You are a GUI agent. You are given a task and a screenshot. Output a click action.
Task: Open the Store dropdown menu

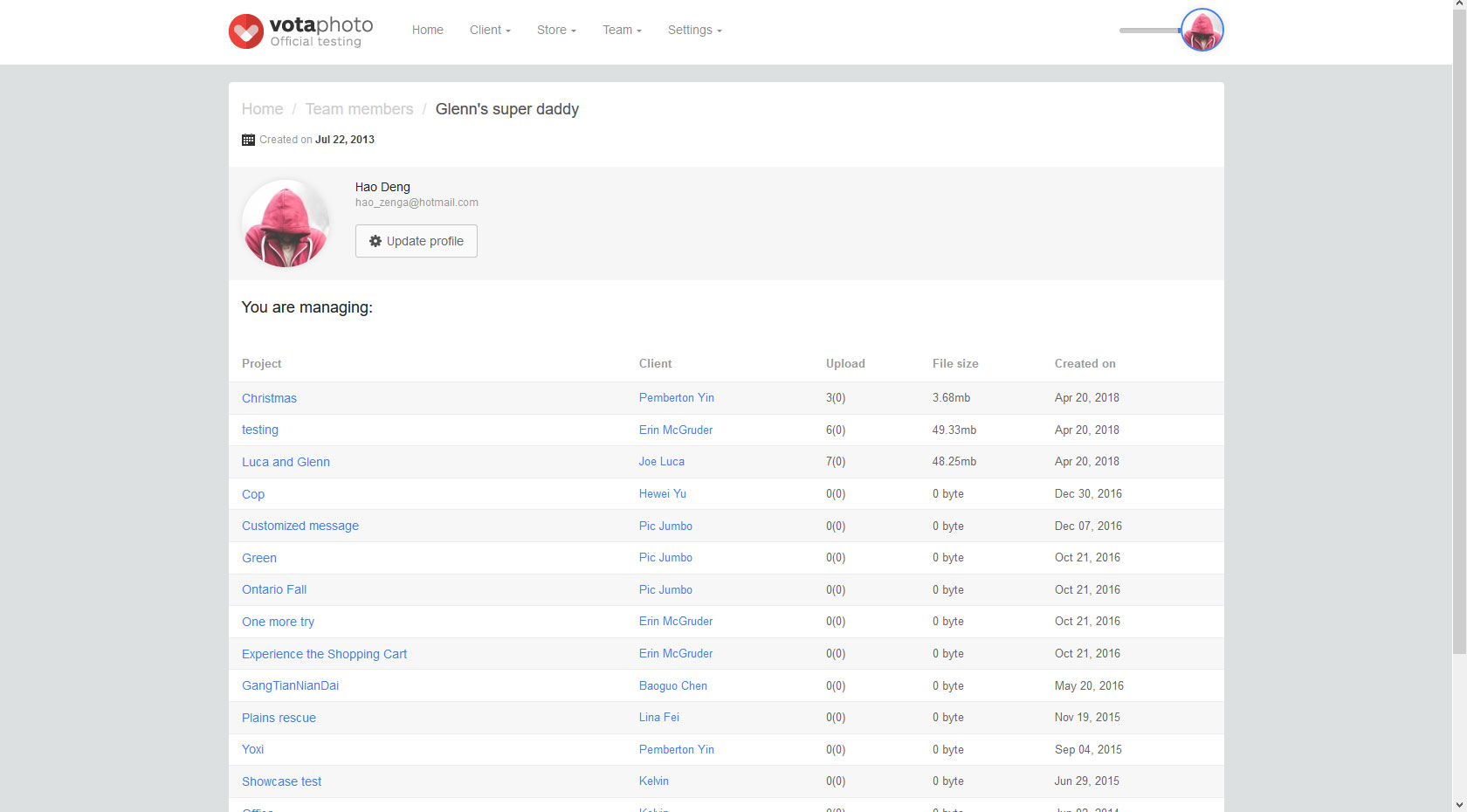(x=556, y=30)
